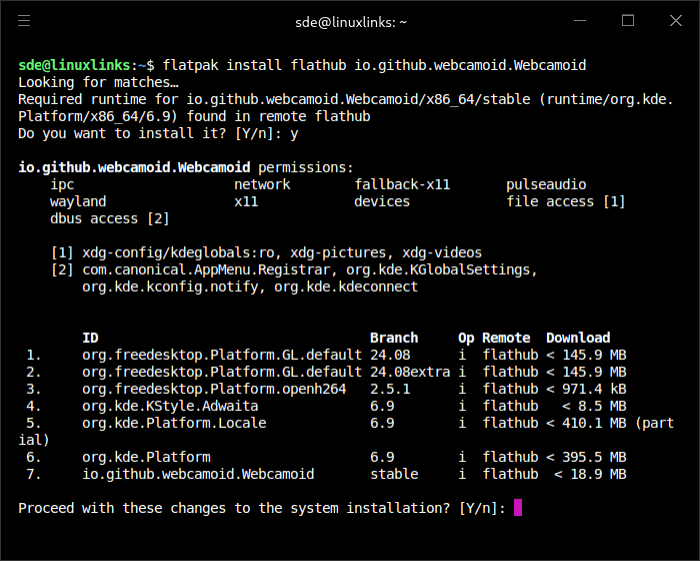Click the magenta cursor at the Y/n prompt
700x561 pixels.
(x=518, y=507)
